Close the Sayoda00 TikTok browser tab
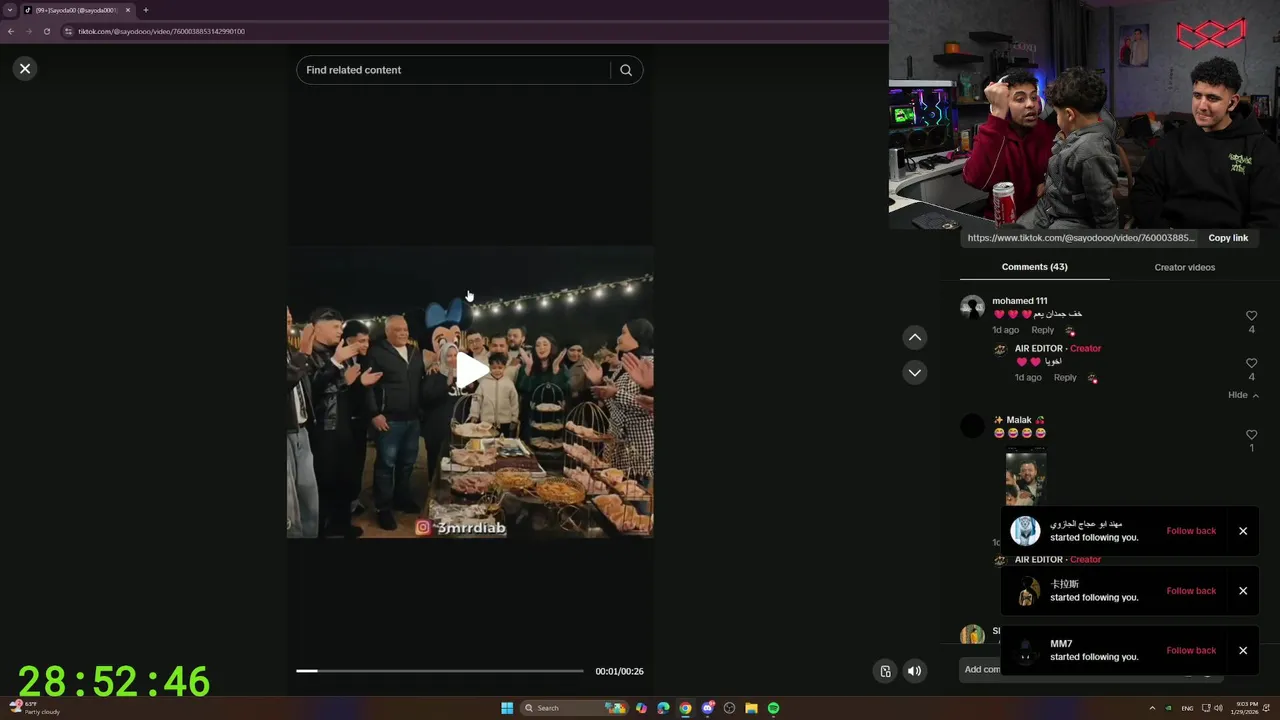Viewport: 1280px width, 720px height. [128, 10]
